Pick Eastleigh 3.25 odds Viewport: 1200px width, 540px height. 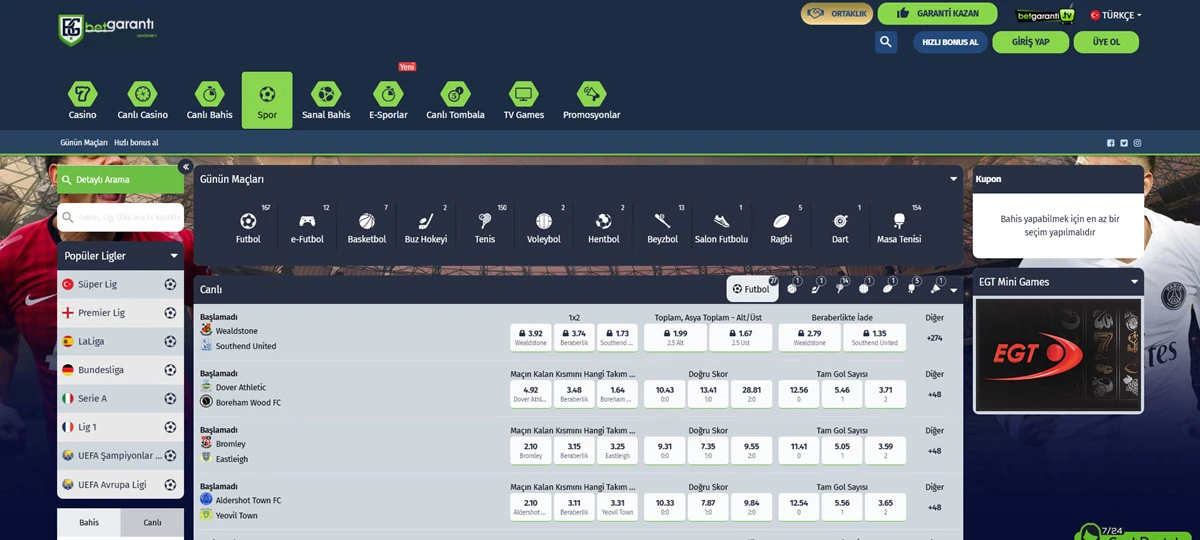click(x=617, y=450)
